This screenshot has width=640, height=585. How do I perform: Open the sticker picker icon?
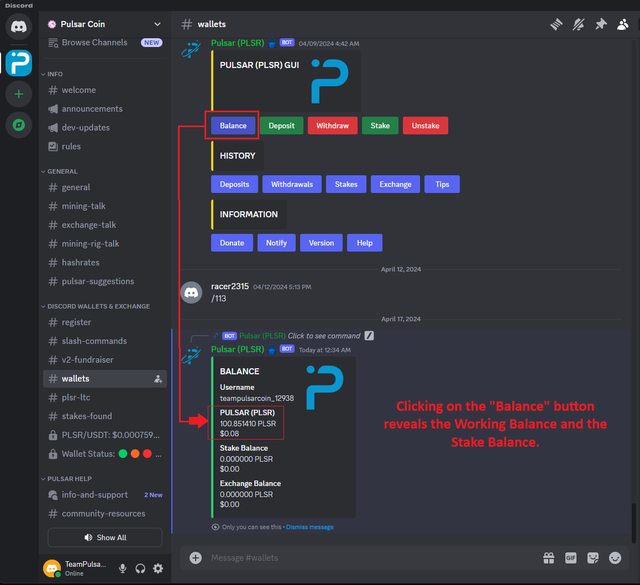593,558
